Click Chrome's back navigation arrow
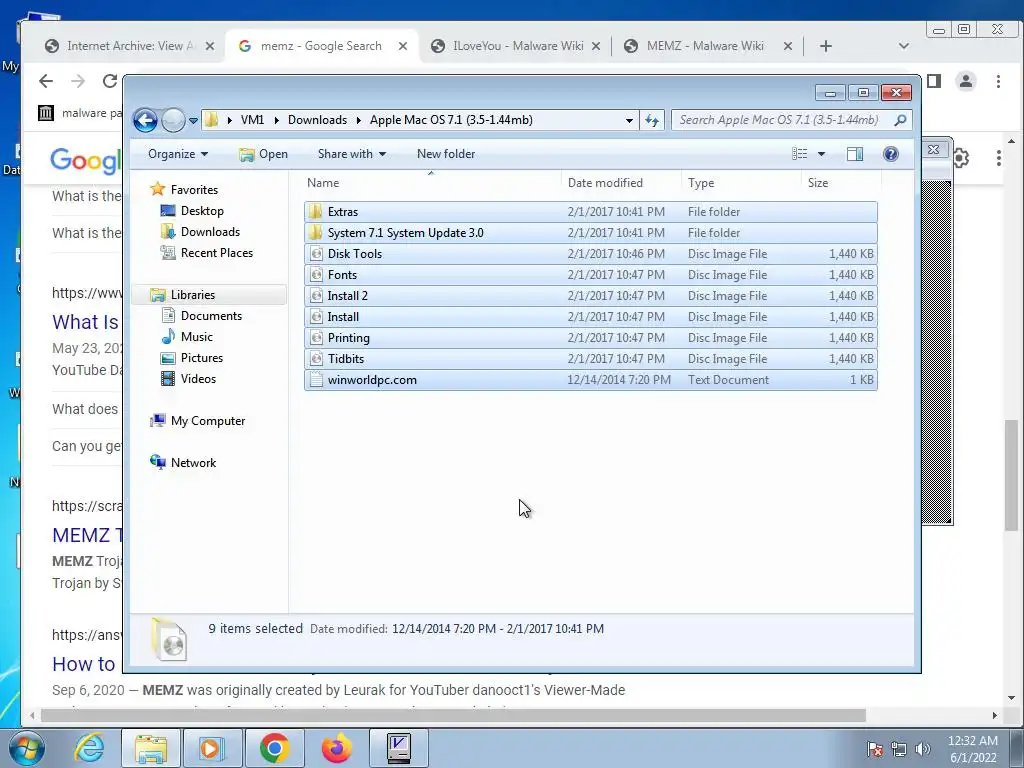The height and width of the screenshot is (768, 1024). pyautogui.click(x=46, y=81)
